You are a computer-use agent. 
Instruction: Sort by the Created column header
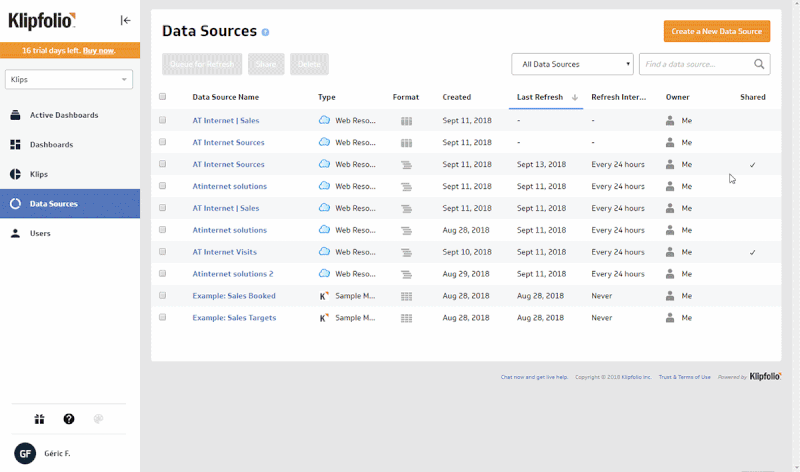(x=457, y=97)
